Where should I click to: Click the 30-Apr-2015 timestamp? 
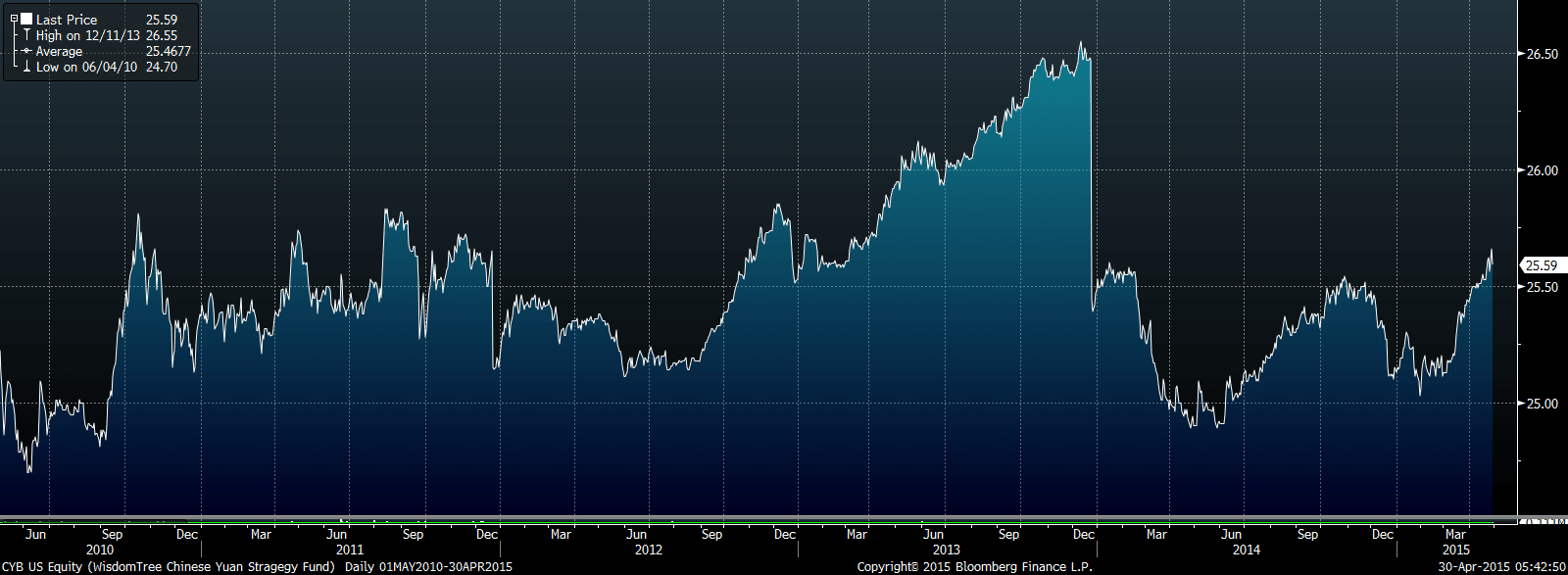[1501, 567]
